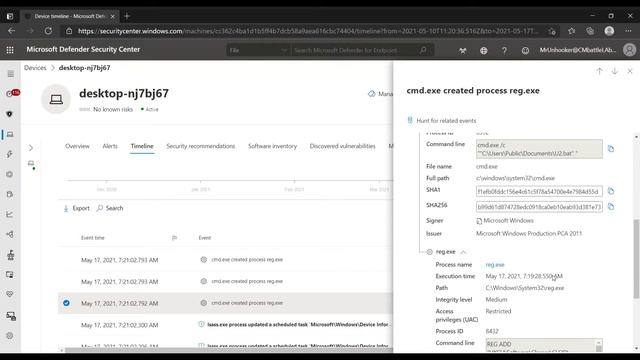
Task: Select the laptop device inventory sidebar icon
Action: tap(10, 134)
